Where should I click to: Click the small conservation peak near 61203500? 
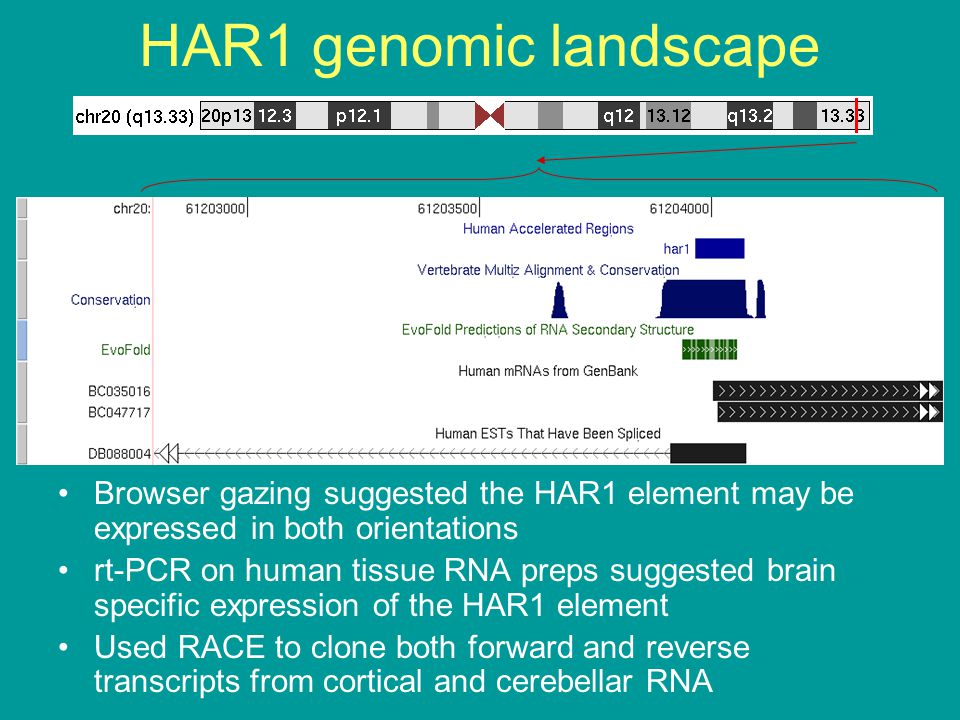pos(559,301)
